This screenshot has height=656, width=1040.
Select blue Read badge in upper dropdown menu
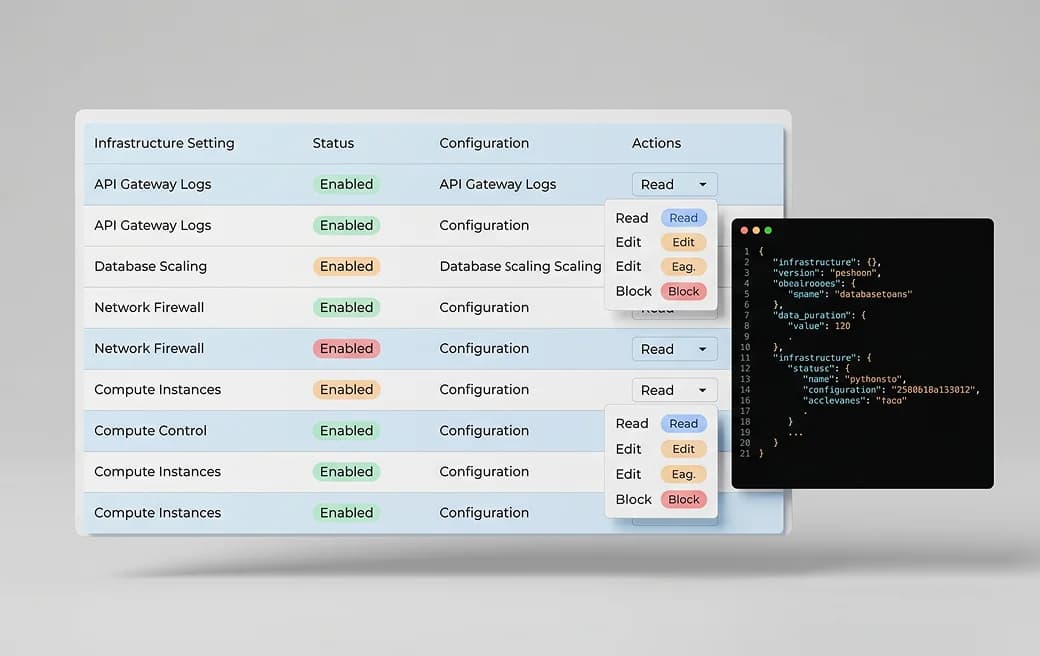(683, 218)
